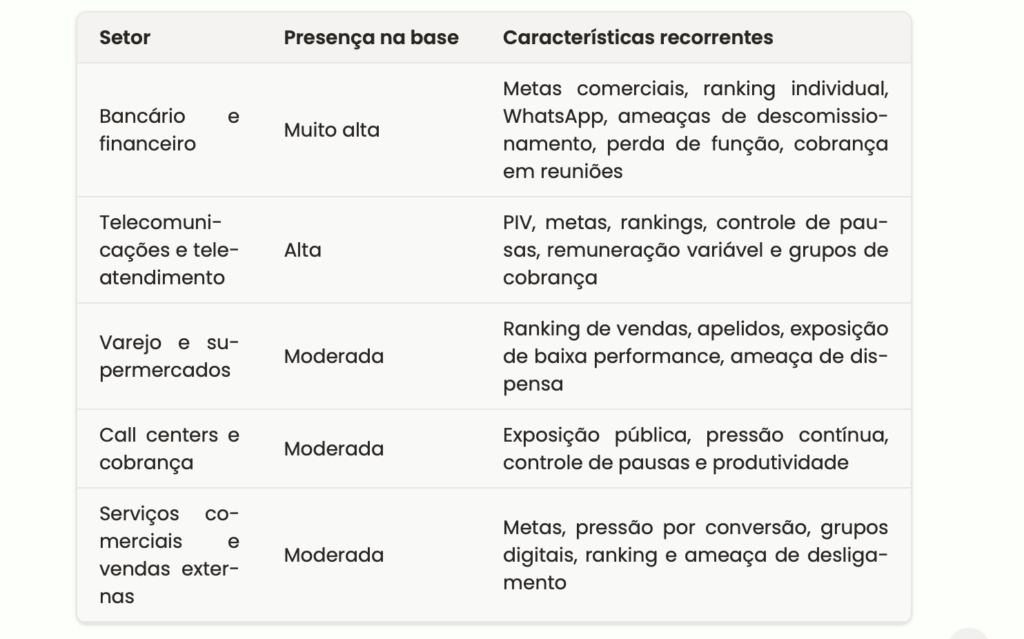Select the Bancário e financeiro cell
Viewport: 1024px width, 639px height.
[169, 130]
